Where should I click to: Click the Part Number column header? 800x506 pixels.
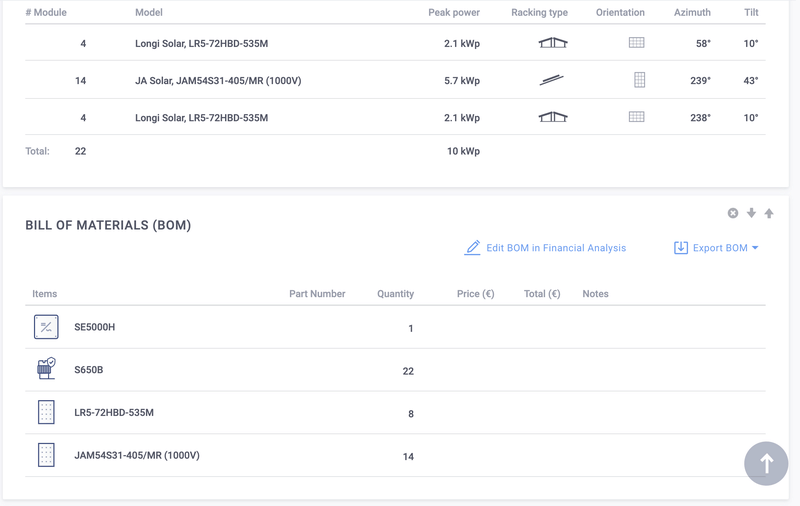[x=317, y=294]
